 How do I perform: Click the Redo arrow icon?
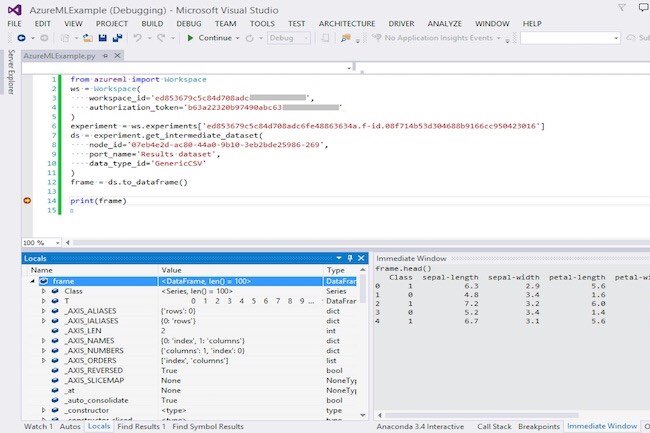pyautogui.click(x=161, y=38)
